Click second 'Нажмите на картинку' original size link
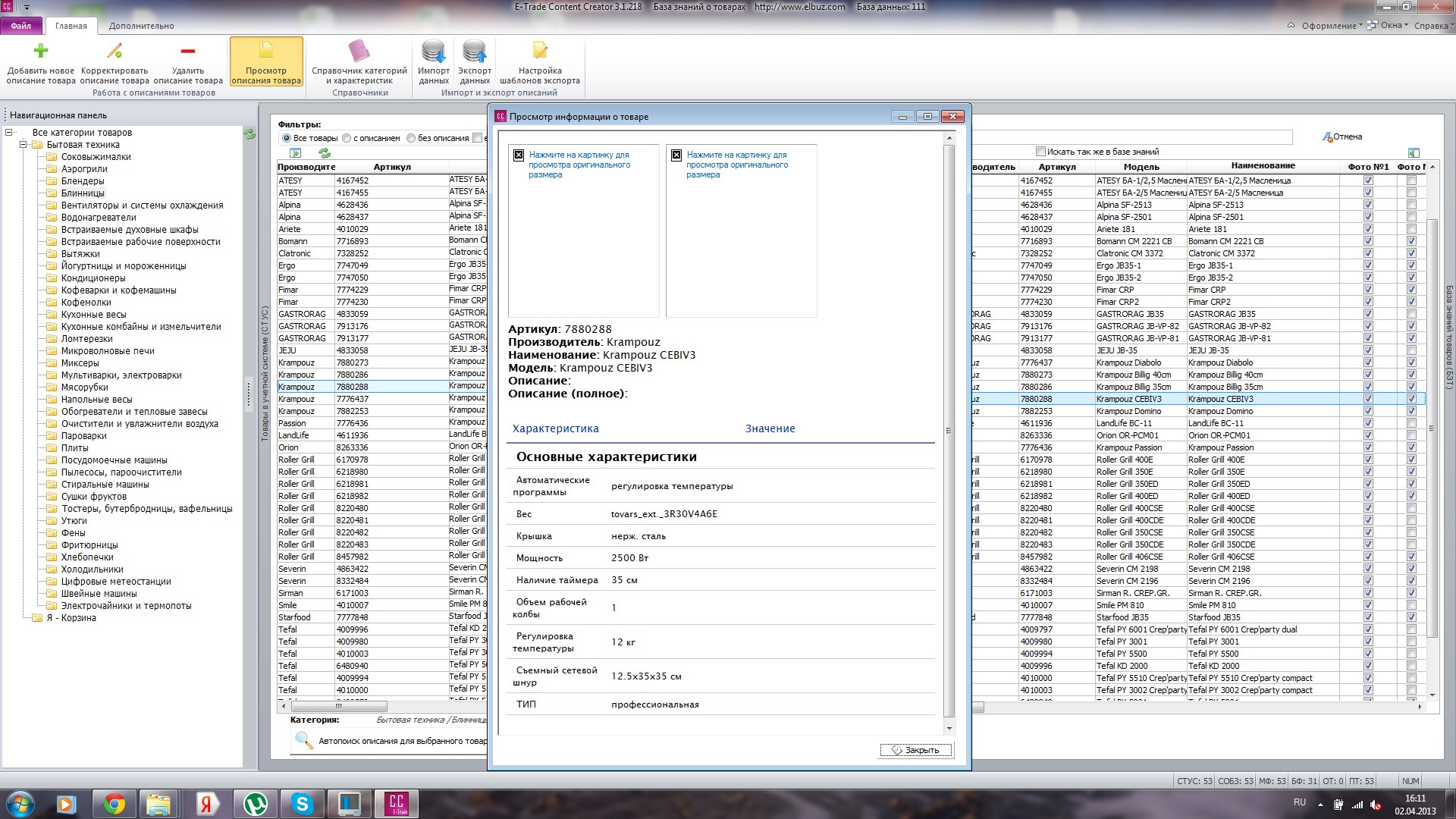The height and width of the screenshot is (819, 1456). (737, 165)
